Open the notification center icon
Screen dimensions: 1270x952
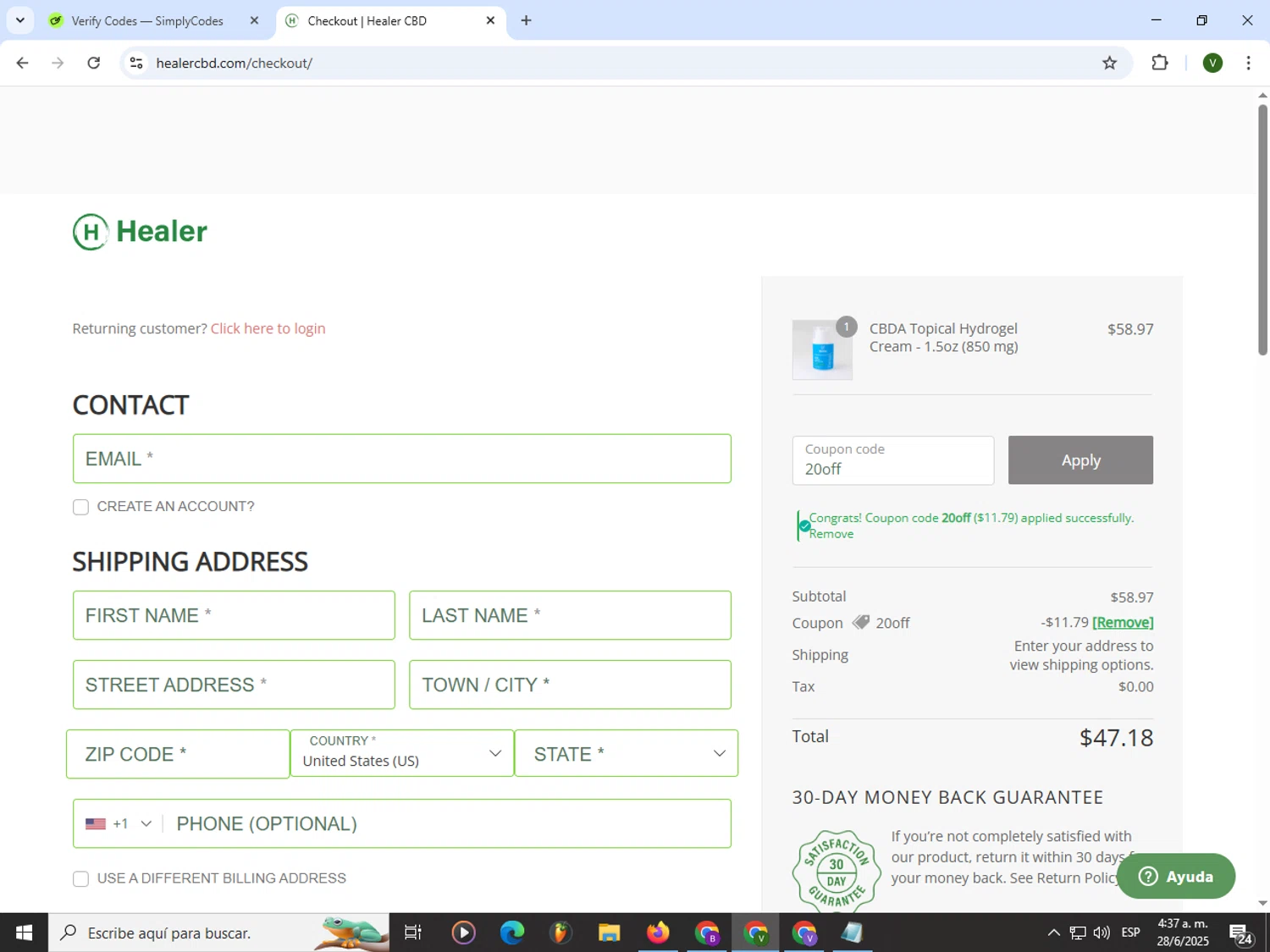pyautogui.click(x=1241, y=933)
